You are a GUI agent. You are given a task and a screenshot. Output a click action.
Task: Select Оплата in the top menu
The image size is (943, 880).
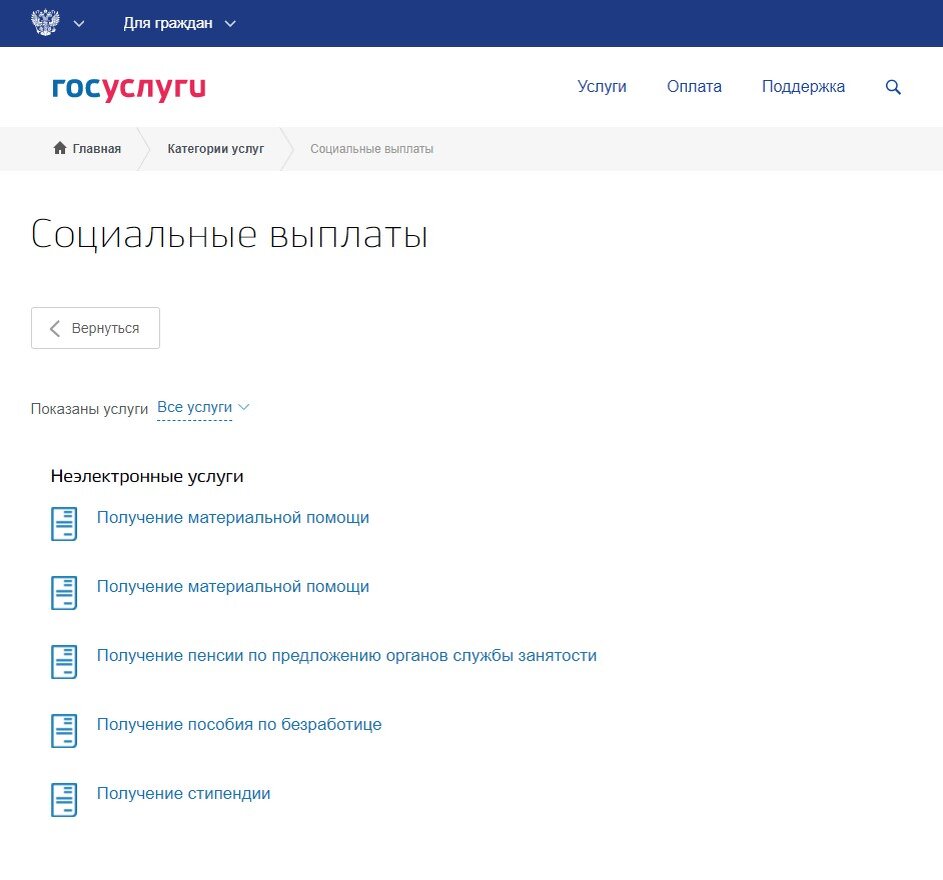click(694, 87)
